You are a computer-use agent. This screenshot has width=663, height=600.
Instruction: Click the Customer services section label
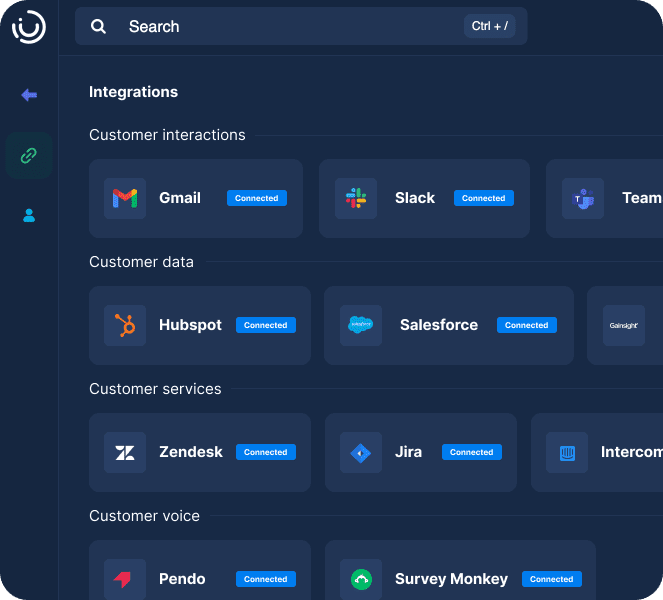[155, 389]
